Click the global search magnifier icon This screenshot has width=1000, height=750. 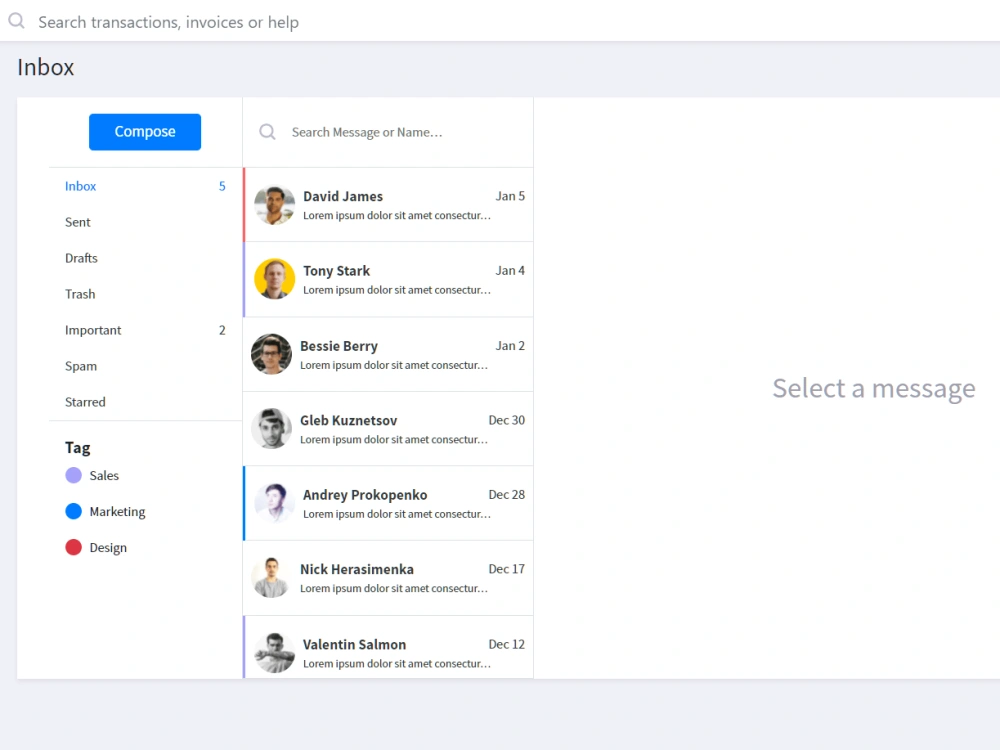point(17,21)
